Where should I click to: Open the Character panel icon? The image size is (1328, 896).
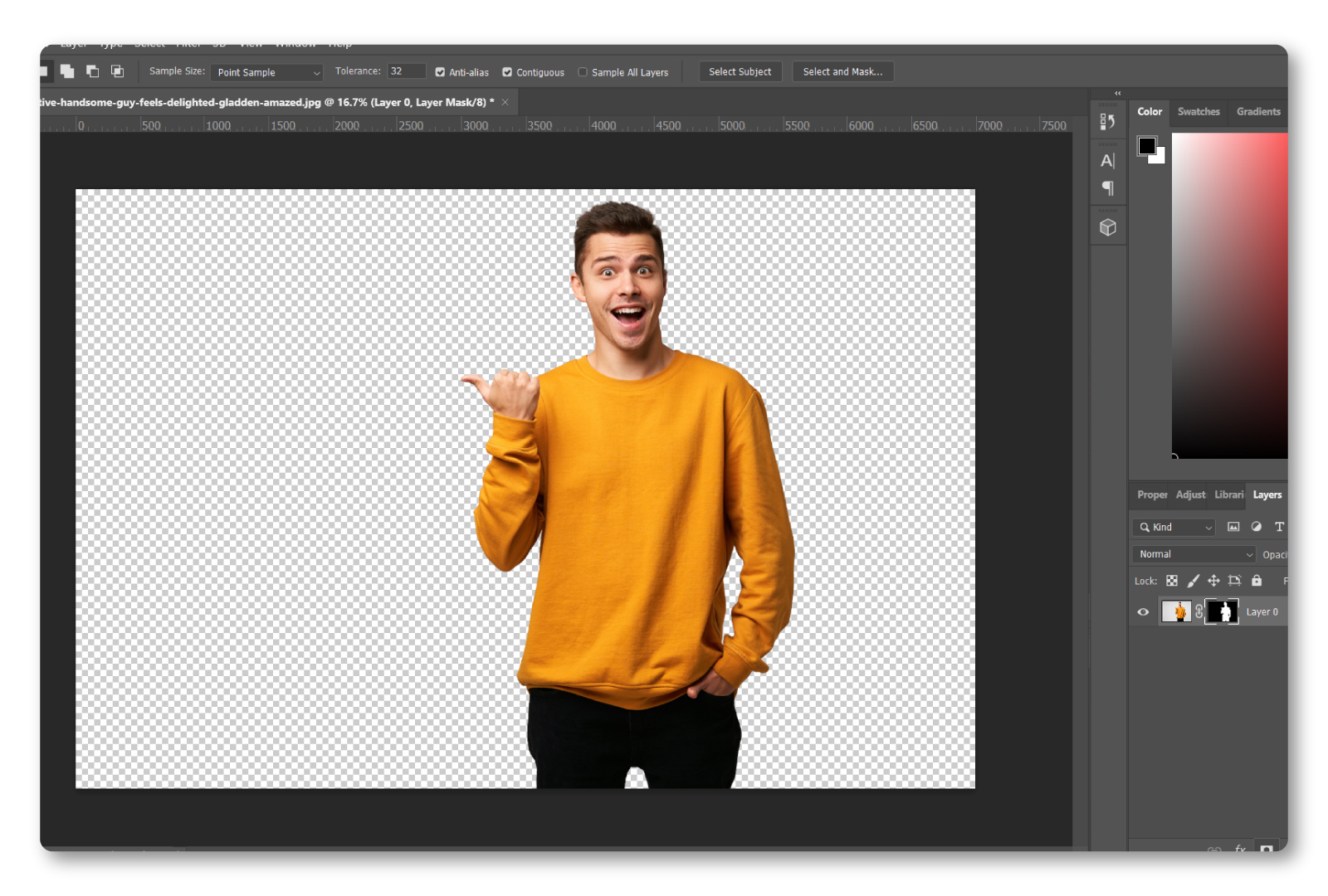coord(1107,161)
